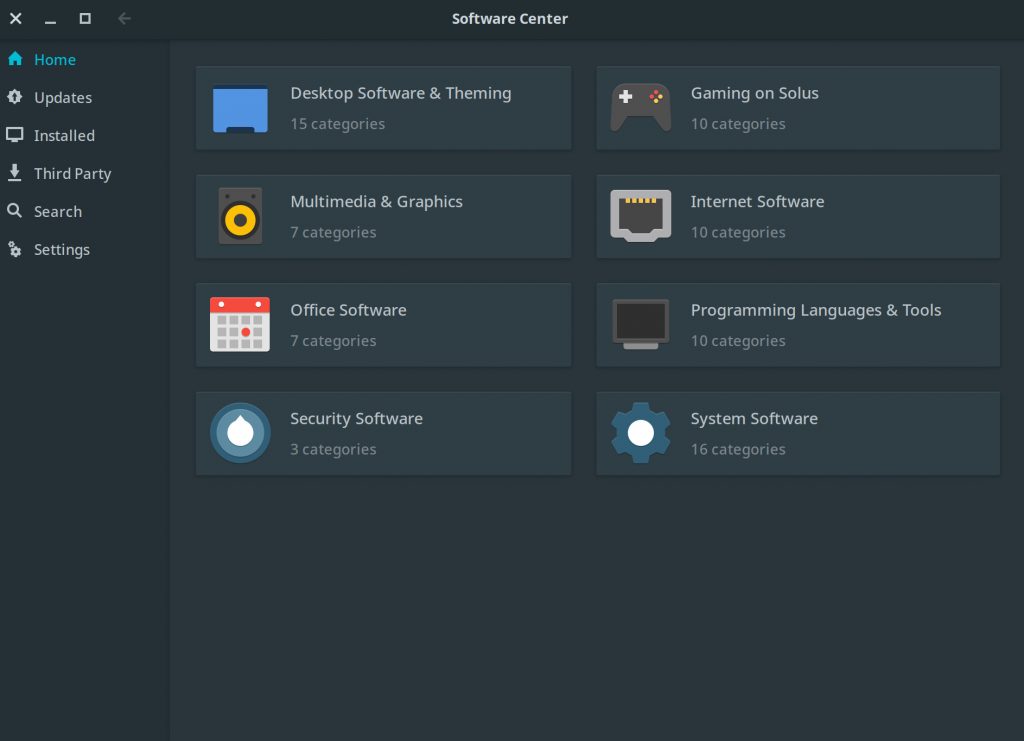Click the gamepad icon for Gaming on Solus

[x=641, y=107]
